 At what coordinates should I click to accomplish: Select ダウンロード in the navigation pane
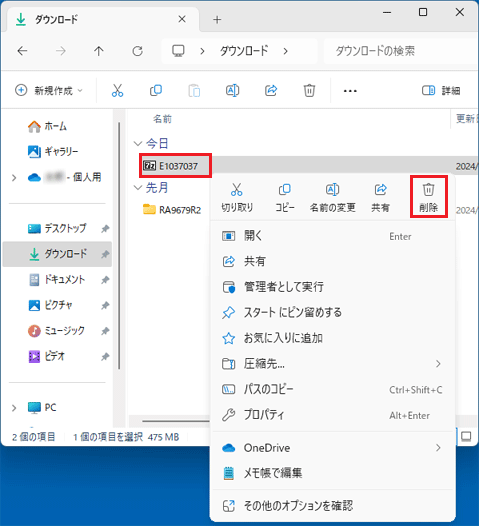[57, 254]
